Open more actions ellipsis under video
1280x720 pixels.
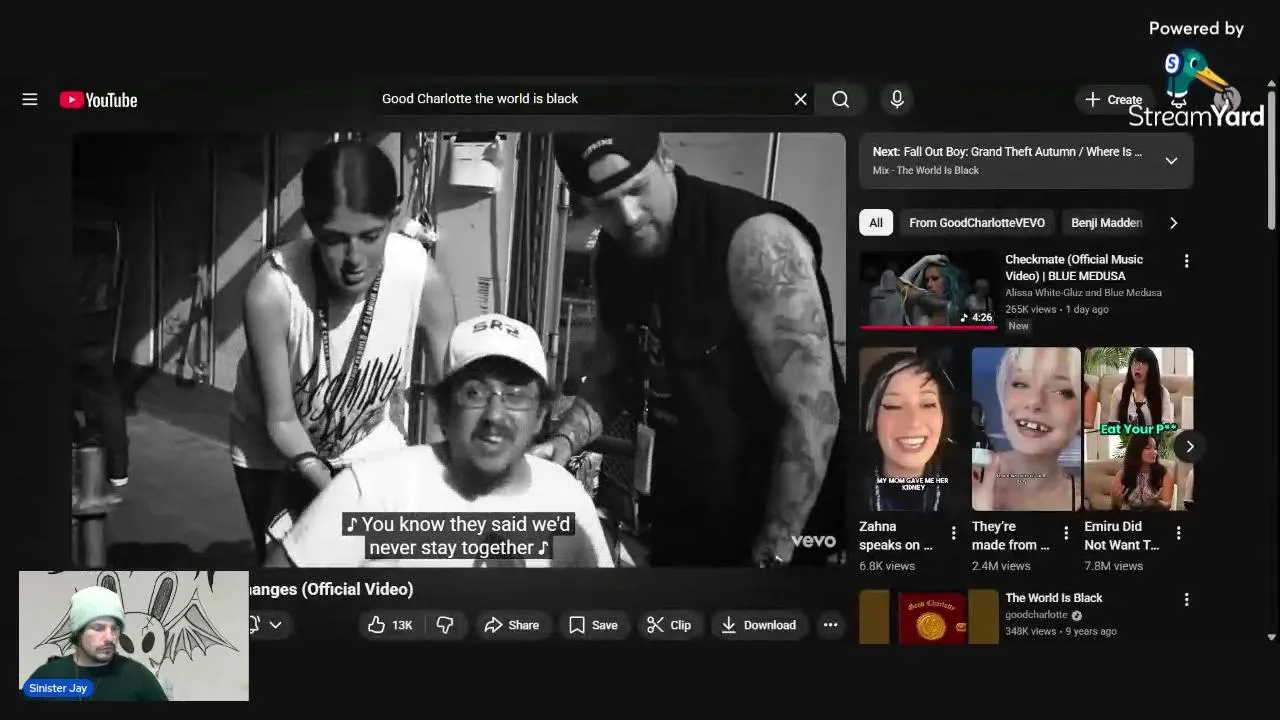tap(830, 625)
